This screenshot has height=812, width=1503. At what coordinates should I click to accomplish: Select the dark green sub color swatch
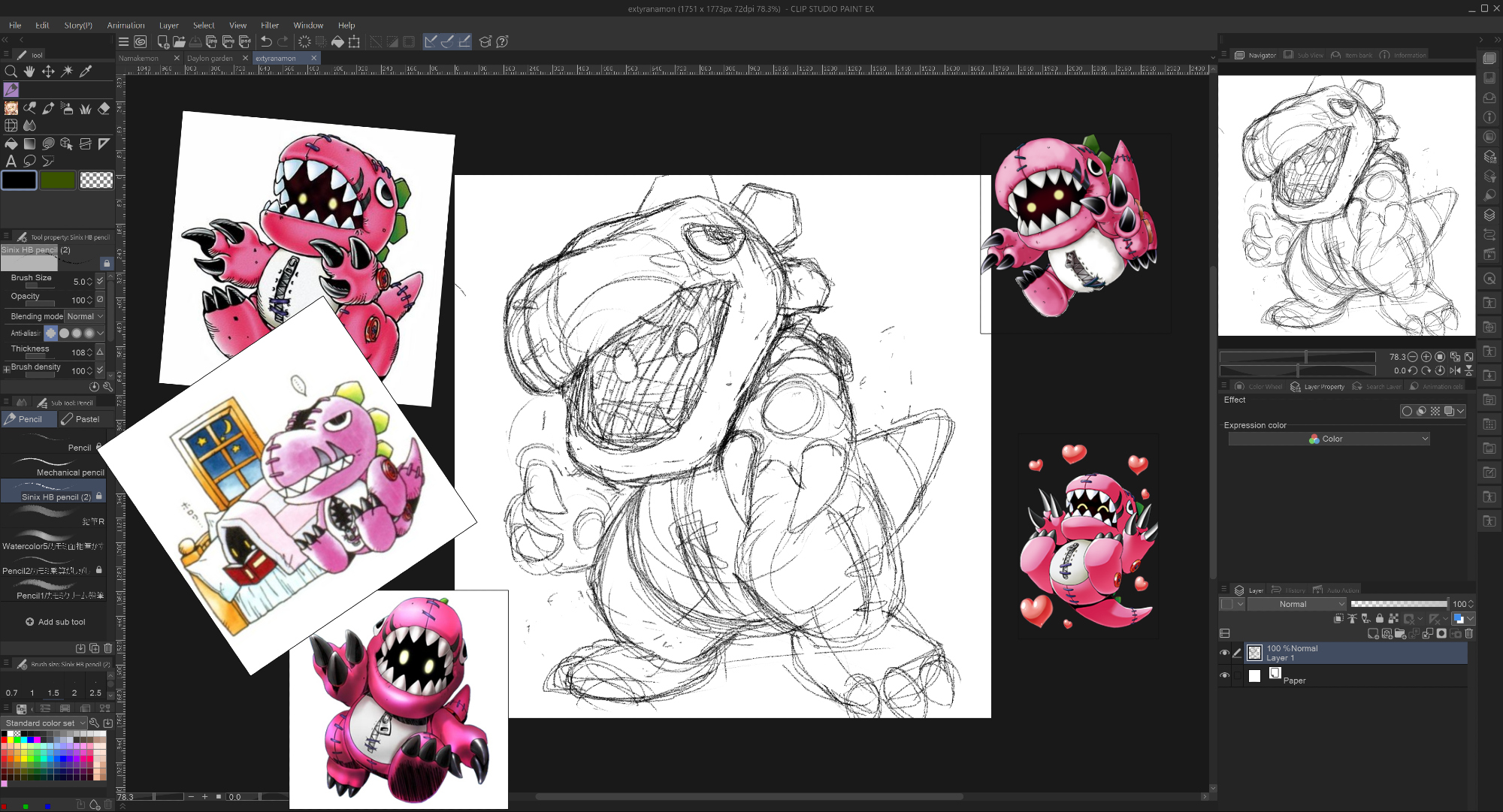[x=57, y=180]
